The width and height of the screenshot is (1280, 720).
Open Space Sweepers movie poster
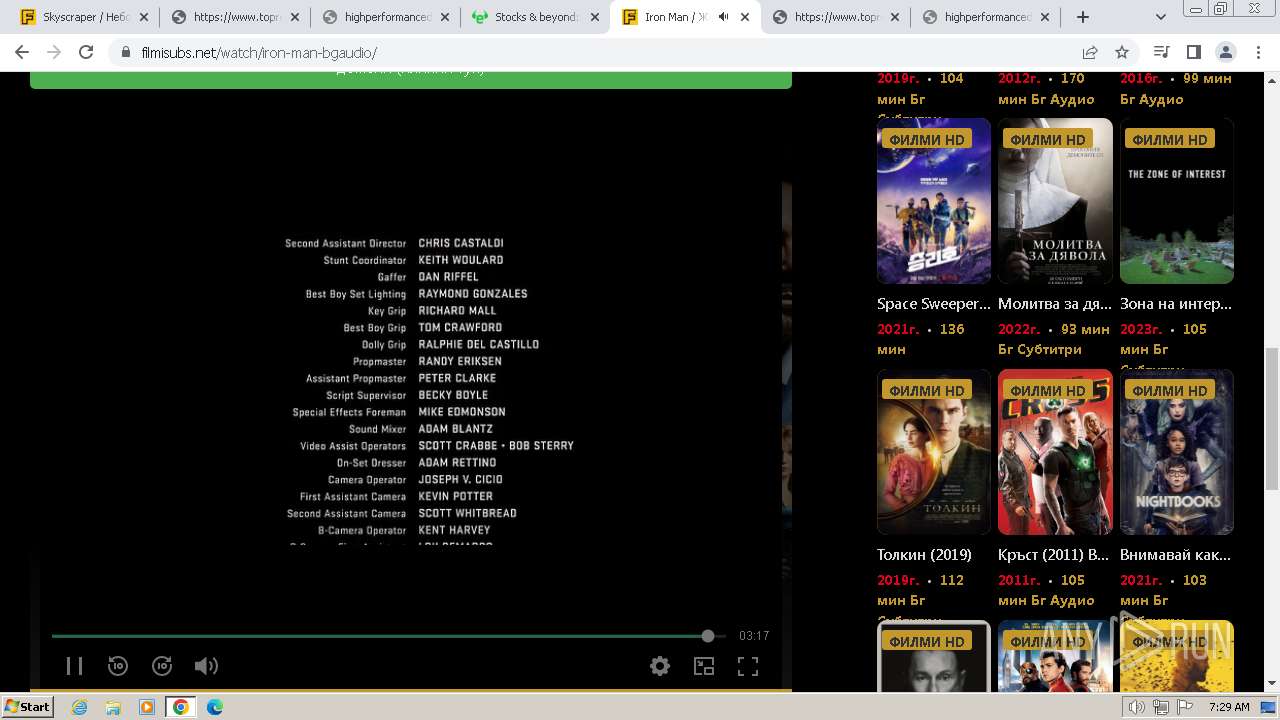click(934, 201)
